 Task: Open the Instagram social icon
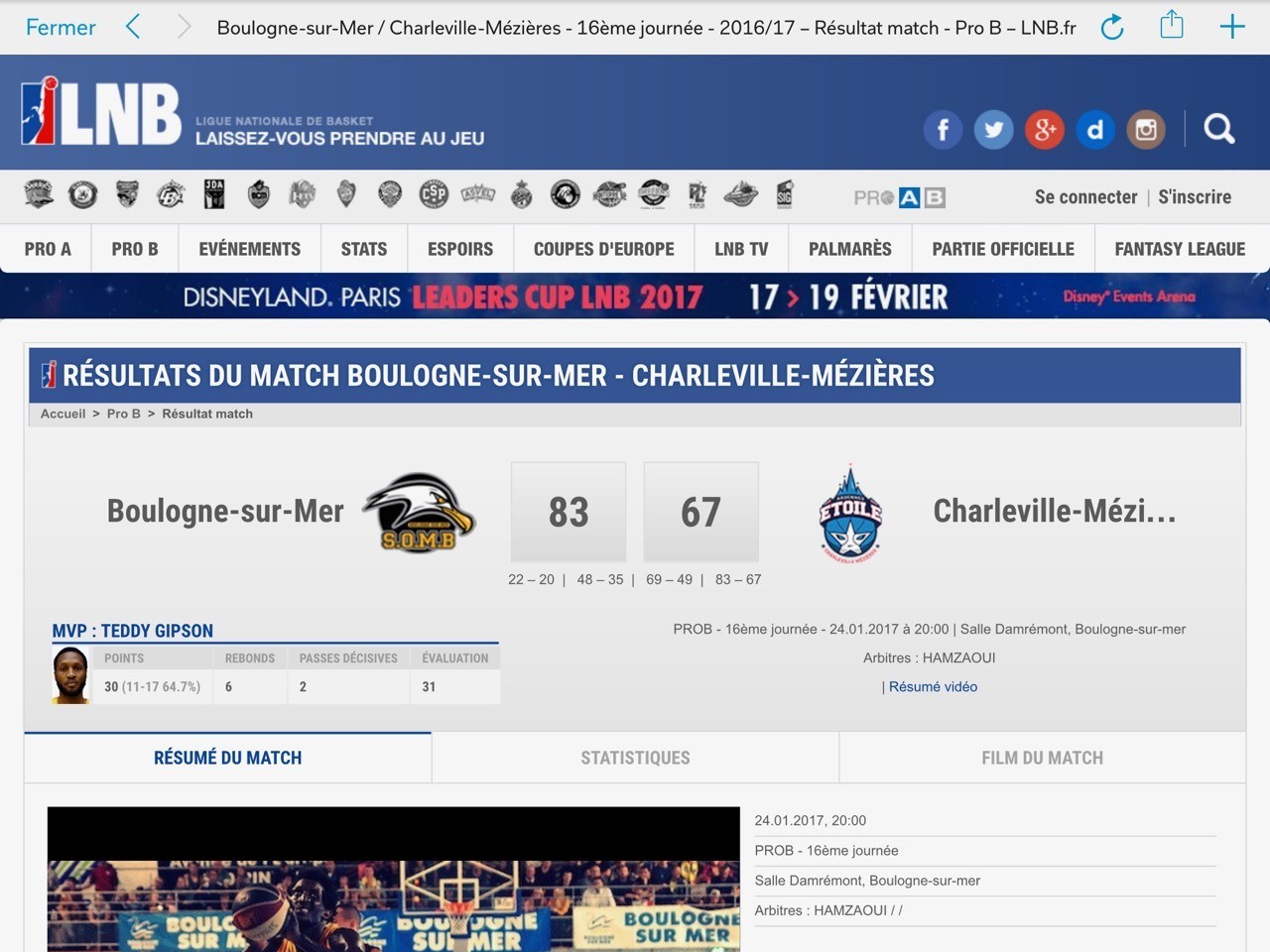pos(1145,130)
